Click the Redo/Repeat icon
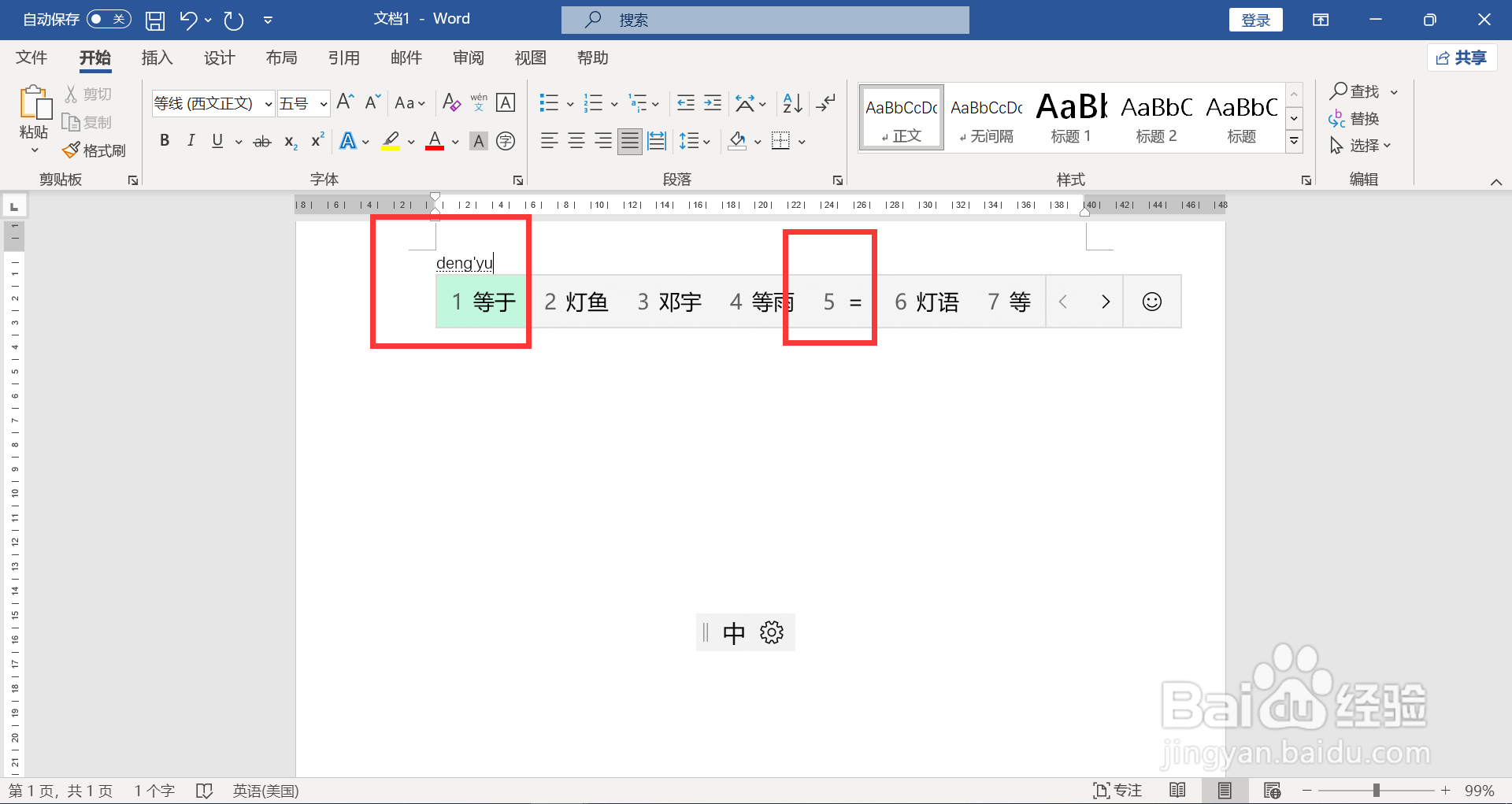The image size is (1512, 804). click(x=233, y=20)
